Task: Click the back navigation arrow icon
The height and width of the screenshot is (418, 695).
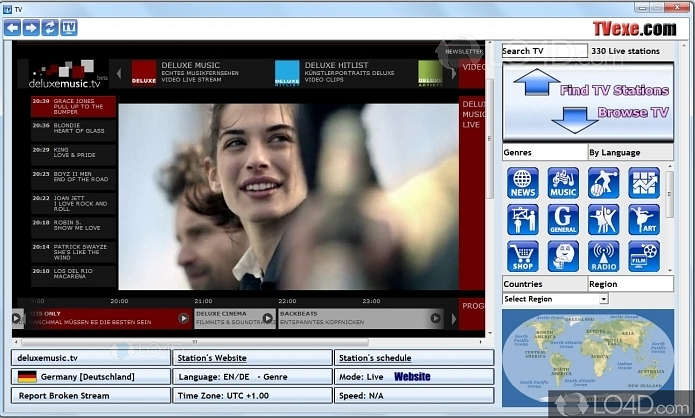Action: point(13,28)
